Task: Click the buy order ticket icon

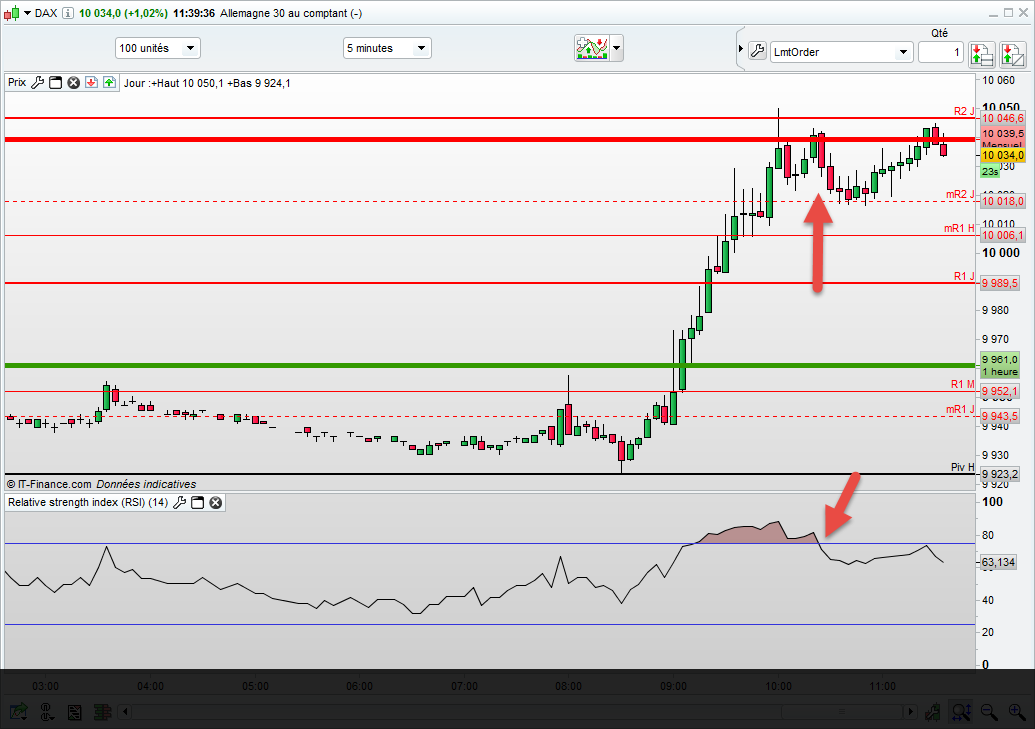Action: click(982, 55)
